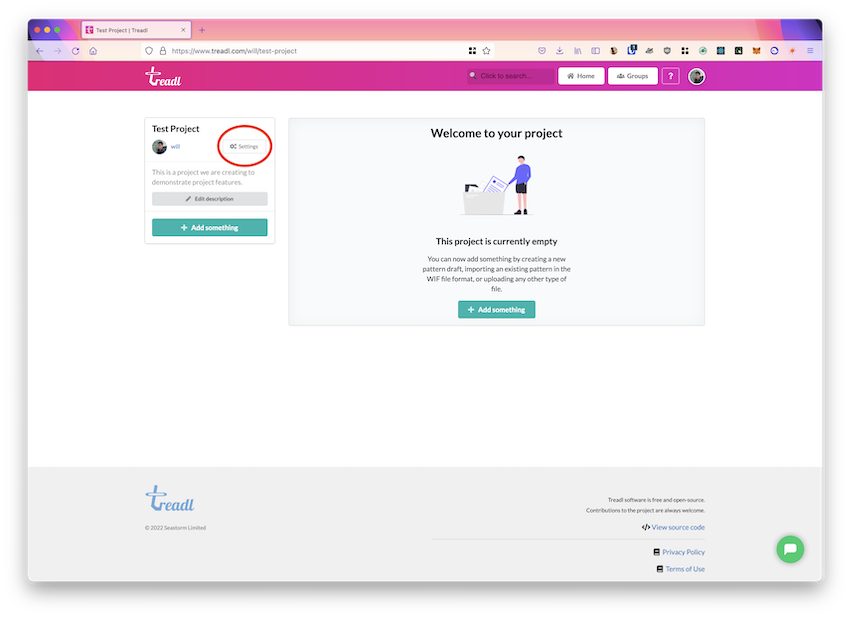The height and width of the screenshot is (618, 850).
Task: Click the QR grid icon in address bar
Action: click(x=472, y=51)
